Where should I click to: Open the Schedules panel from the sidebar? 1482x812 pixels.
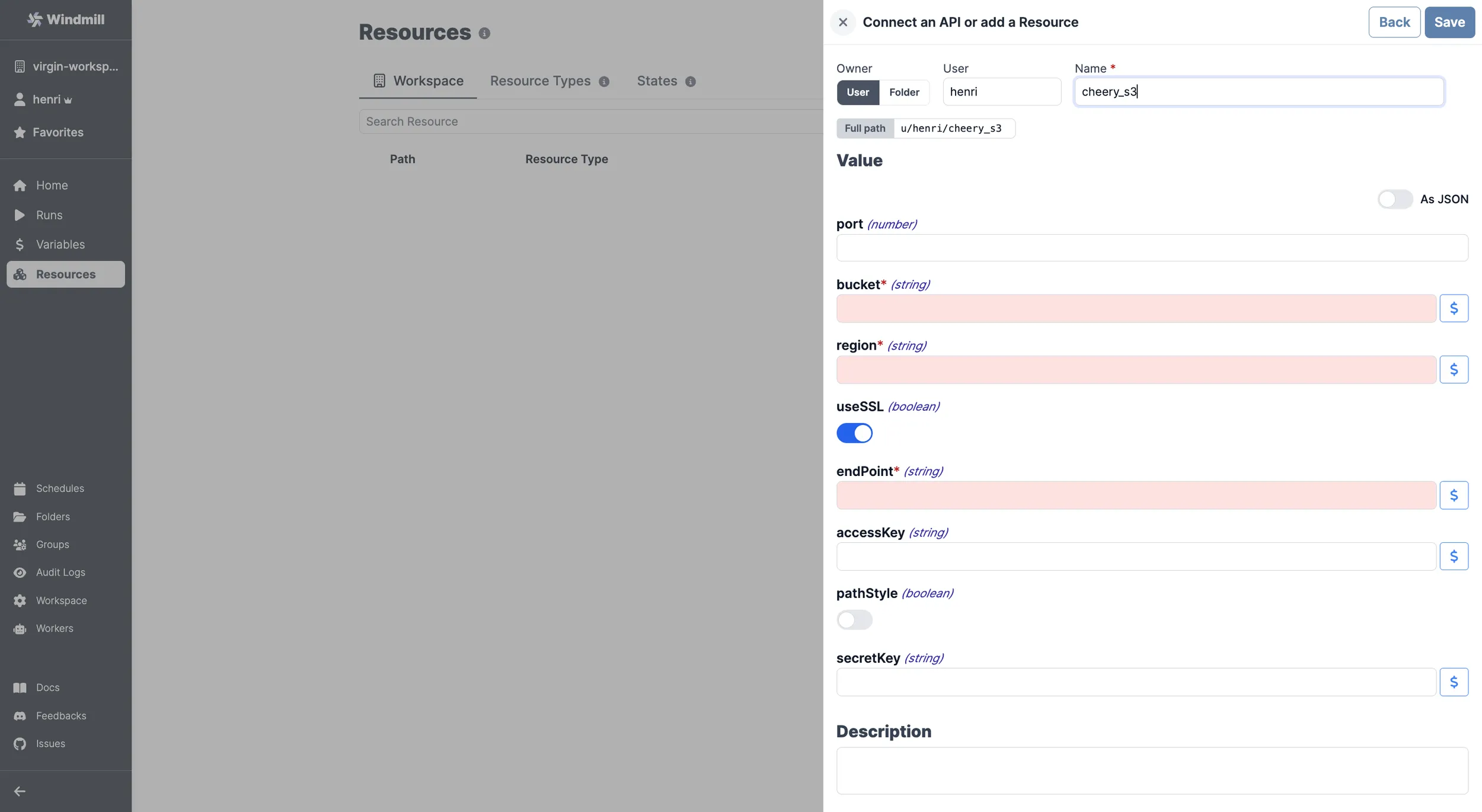coord(59,488)
